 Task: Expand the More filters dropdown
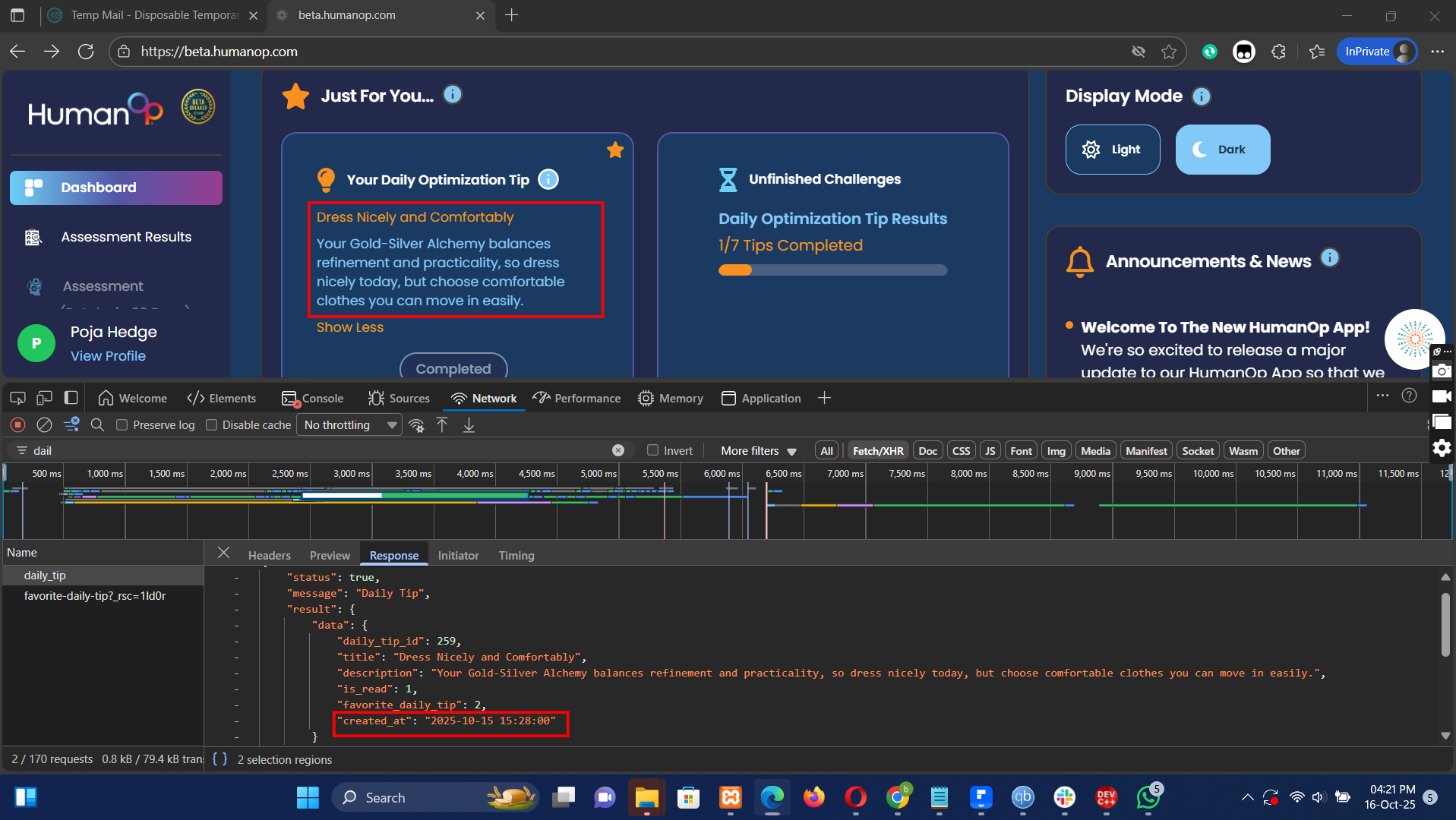point(758,451)
